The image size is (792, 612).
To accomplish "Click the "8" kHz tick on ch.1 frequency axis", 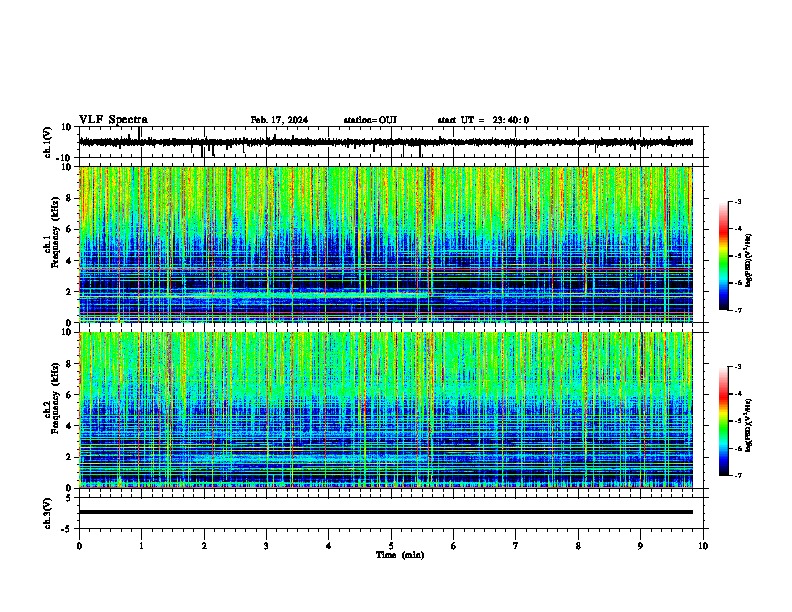I will [70, 198].
